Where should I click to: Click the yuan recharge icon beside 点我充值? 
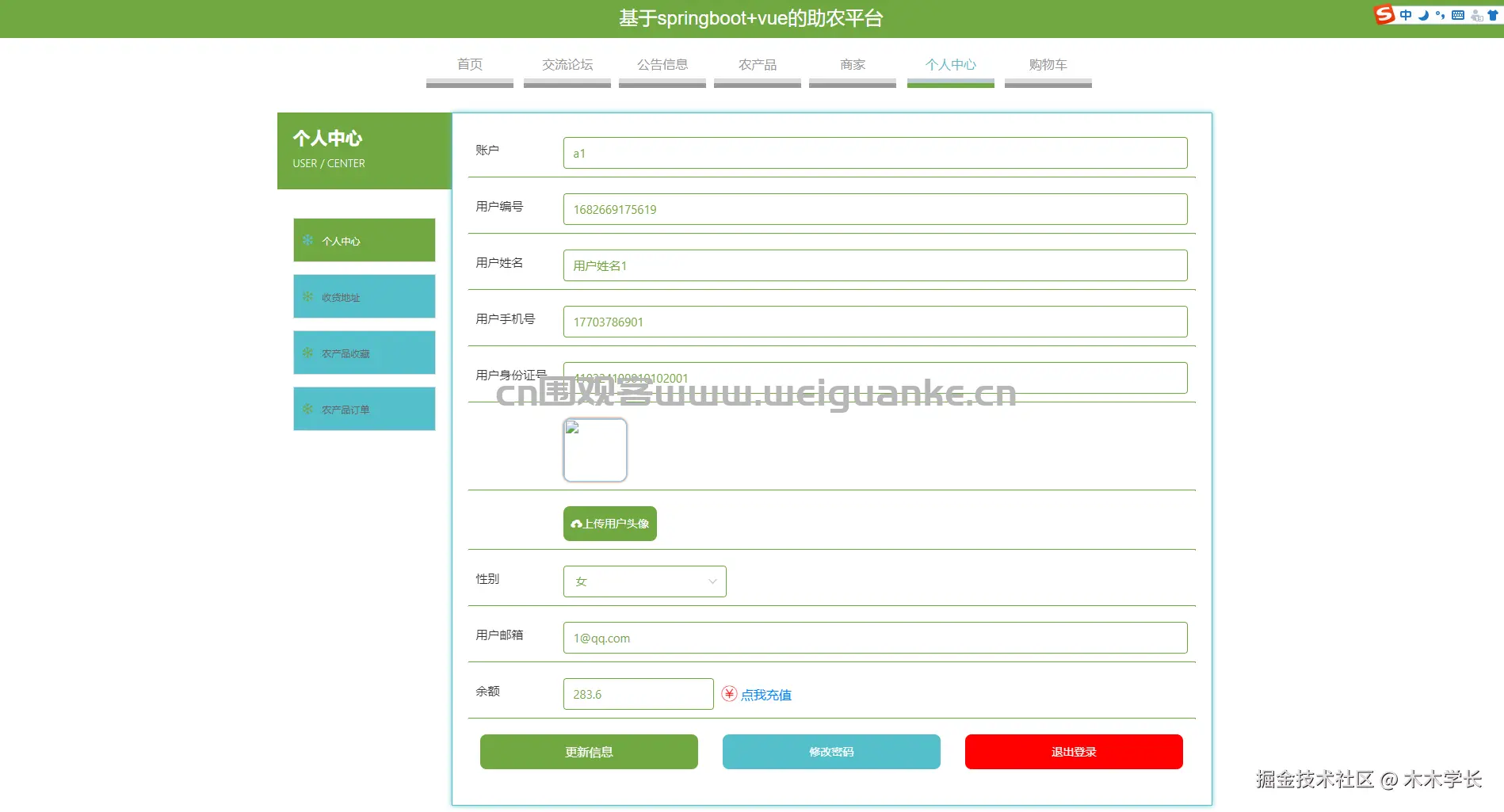pyautogui.click(x=729, y=693)
